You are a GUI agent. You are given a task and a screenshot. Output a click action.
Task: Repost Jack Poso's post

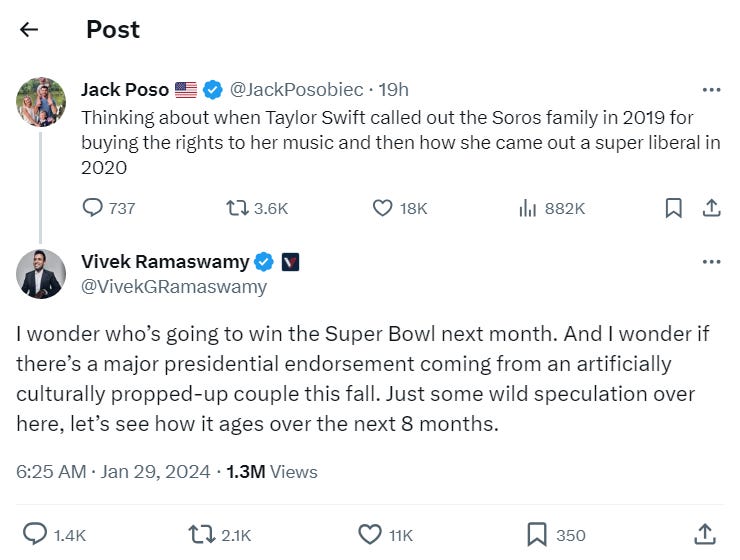tap(238, 208)
